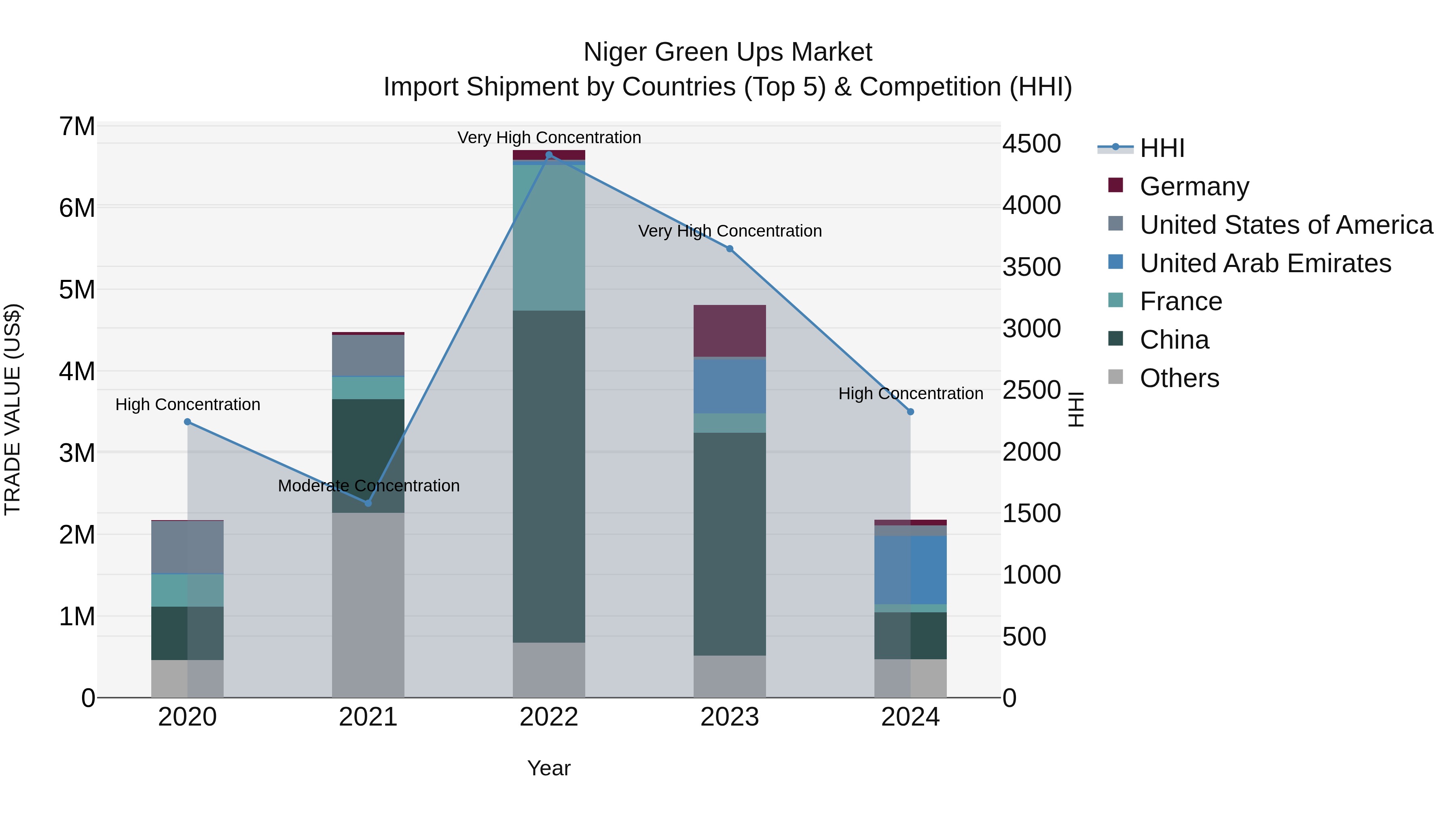Select the 2024 HHI data point
This screenshot has height=819, width=1456.
coord(910,412)
